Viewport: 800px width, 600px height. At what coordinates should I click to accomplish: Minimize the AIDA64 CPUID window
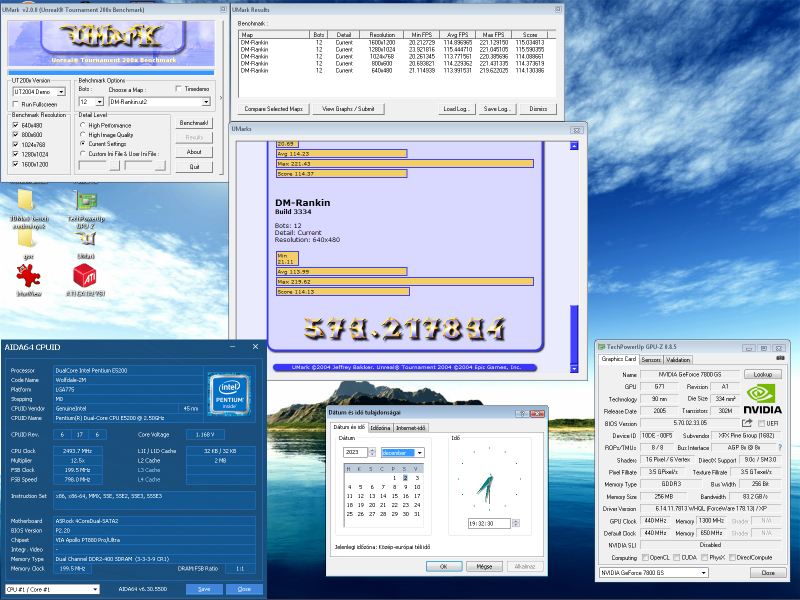[x=233, y=347]
